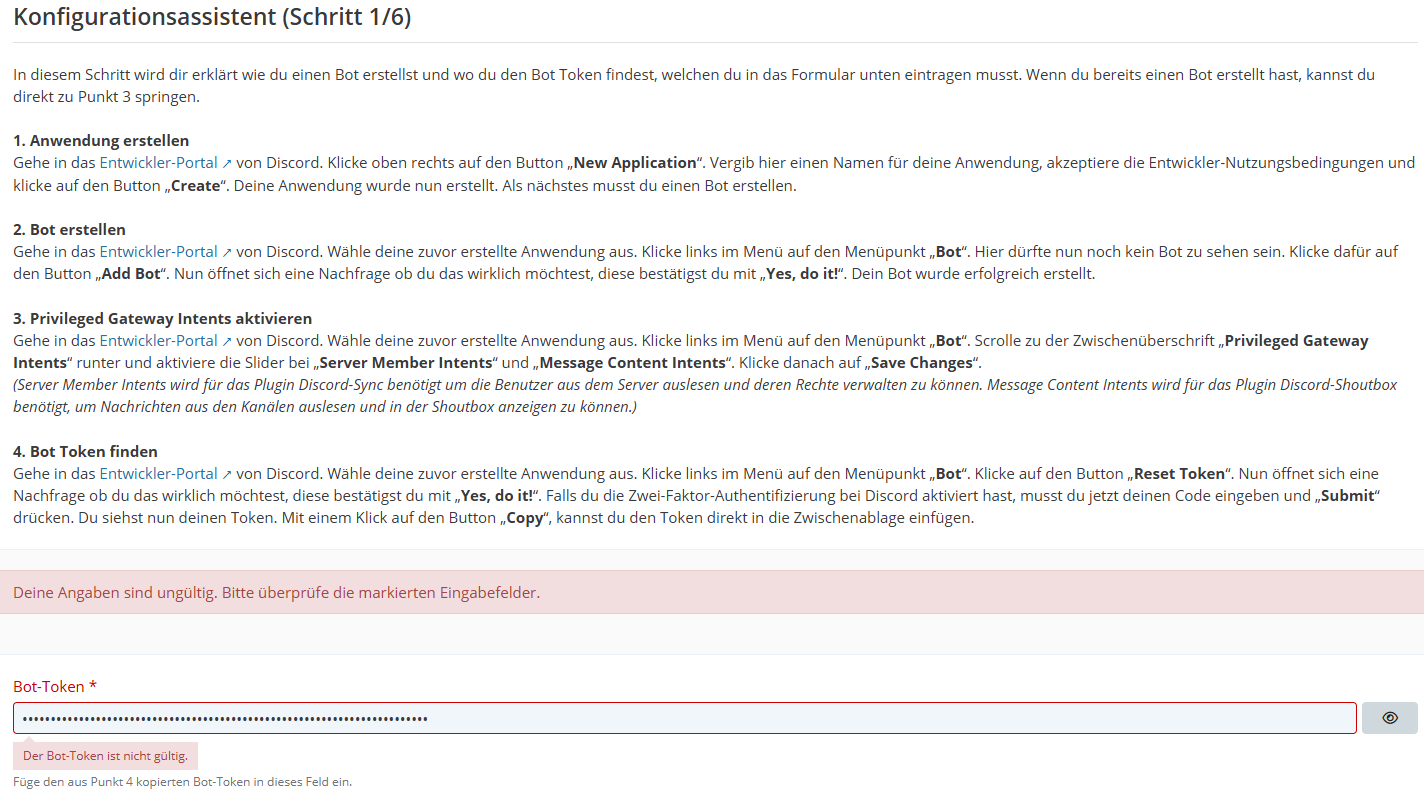Click the '1. Anwendung erstellen' heading
1424x796 pixels.
coord(101,141)
